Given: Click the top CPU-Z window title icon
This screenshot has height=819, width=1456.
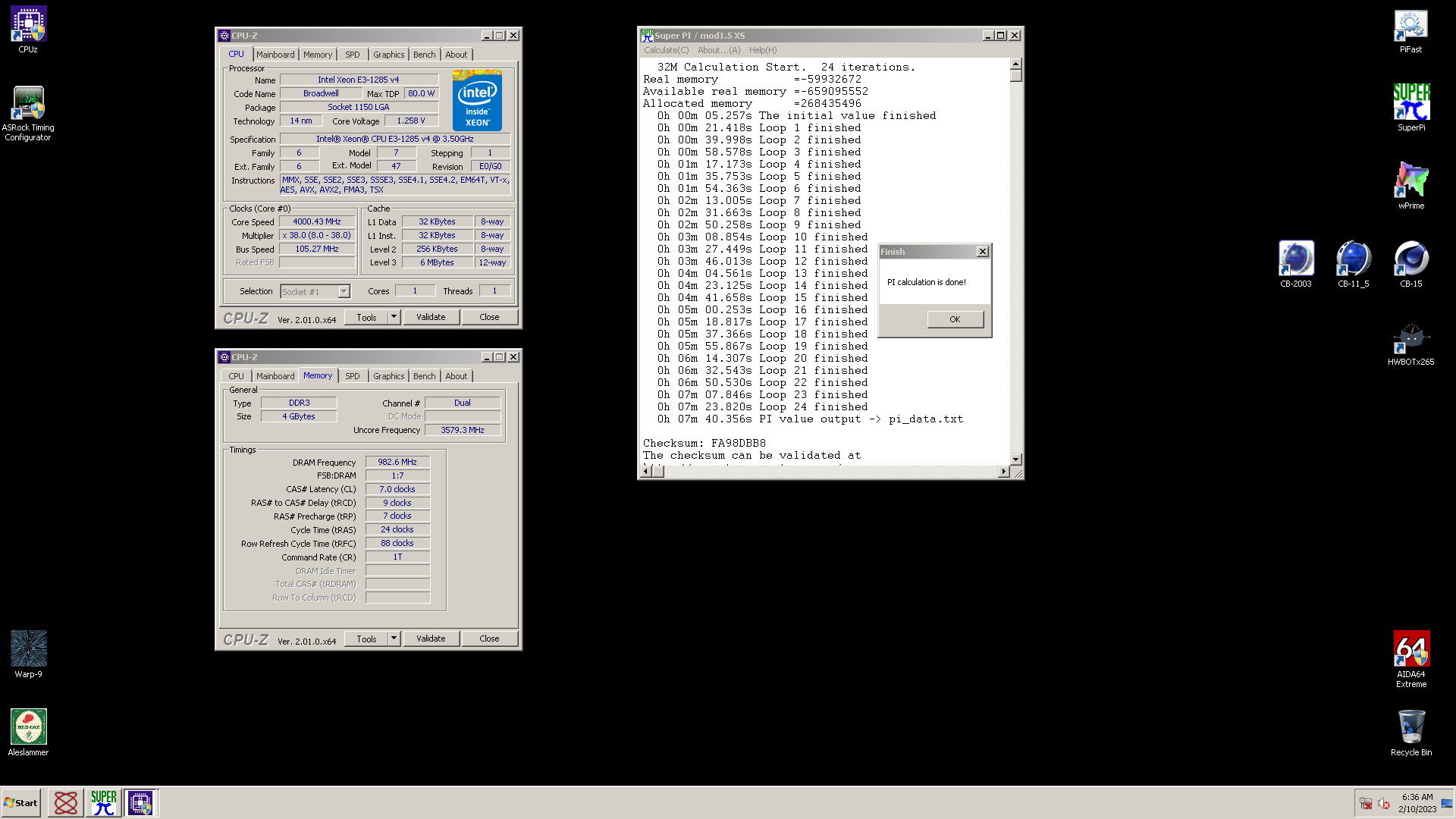Looking at the screenshot, I should (224, 36).
